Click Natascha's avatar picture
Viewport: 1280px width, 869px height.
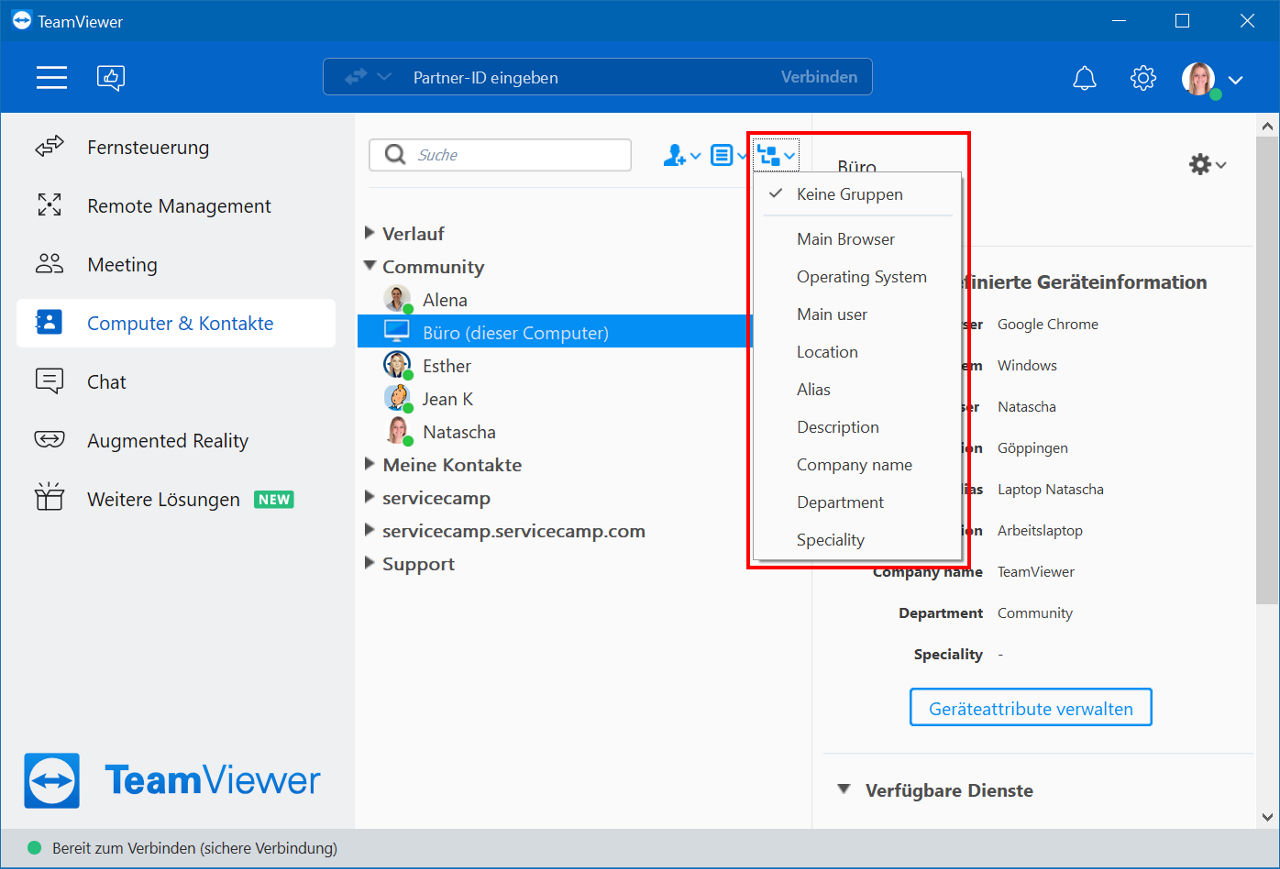(x=397, y=431)
